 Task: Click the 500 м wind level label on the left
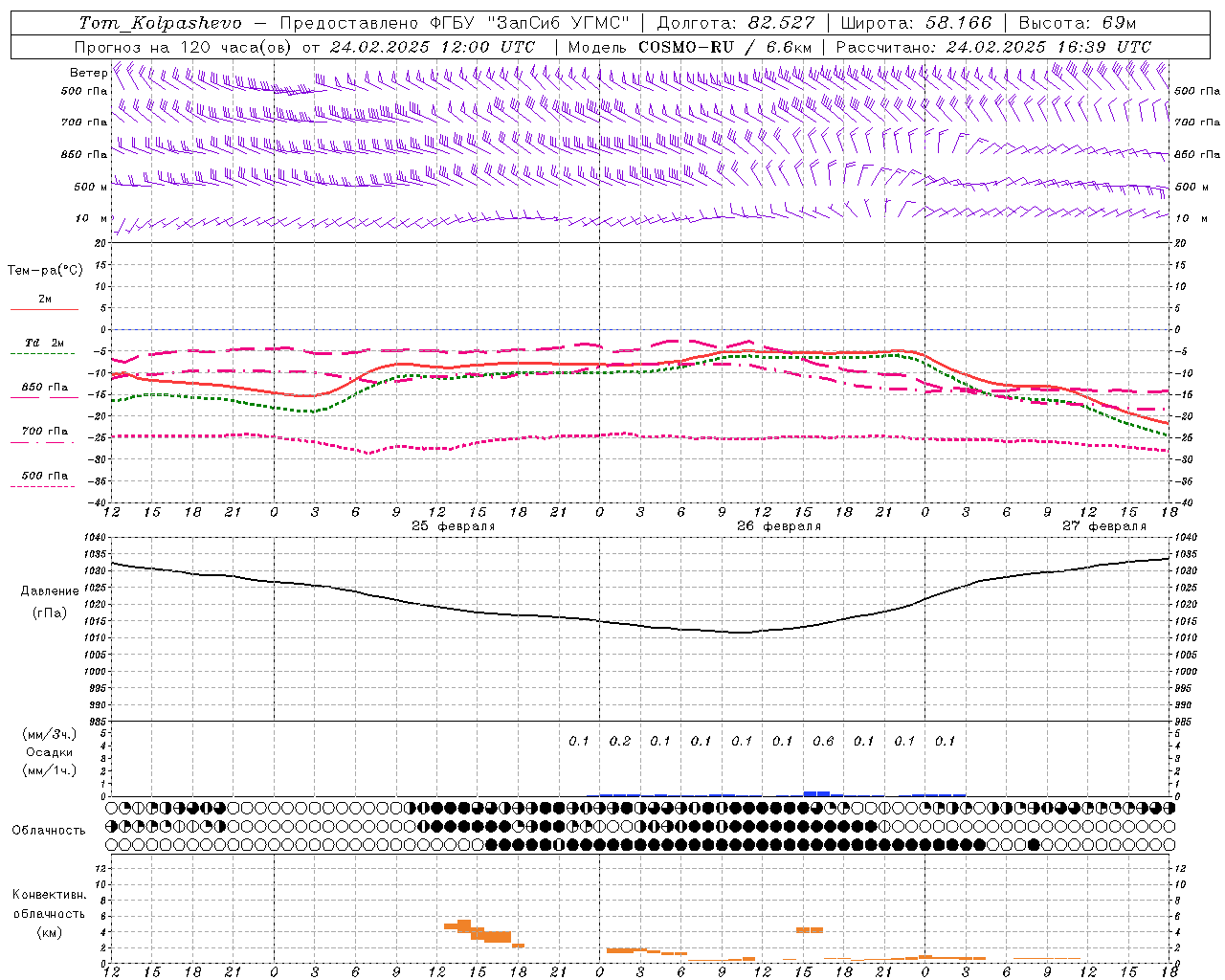click(90, 187)
